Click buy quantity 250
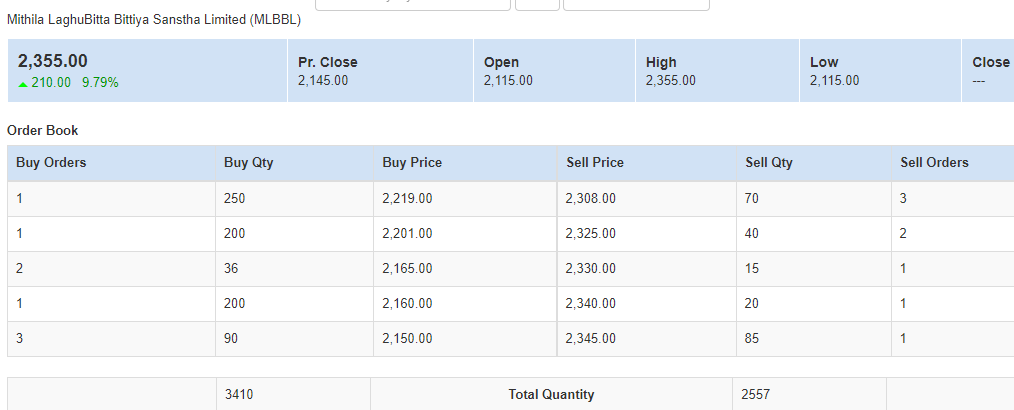 click(x=235, y=199)
